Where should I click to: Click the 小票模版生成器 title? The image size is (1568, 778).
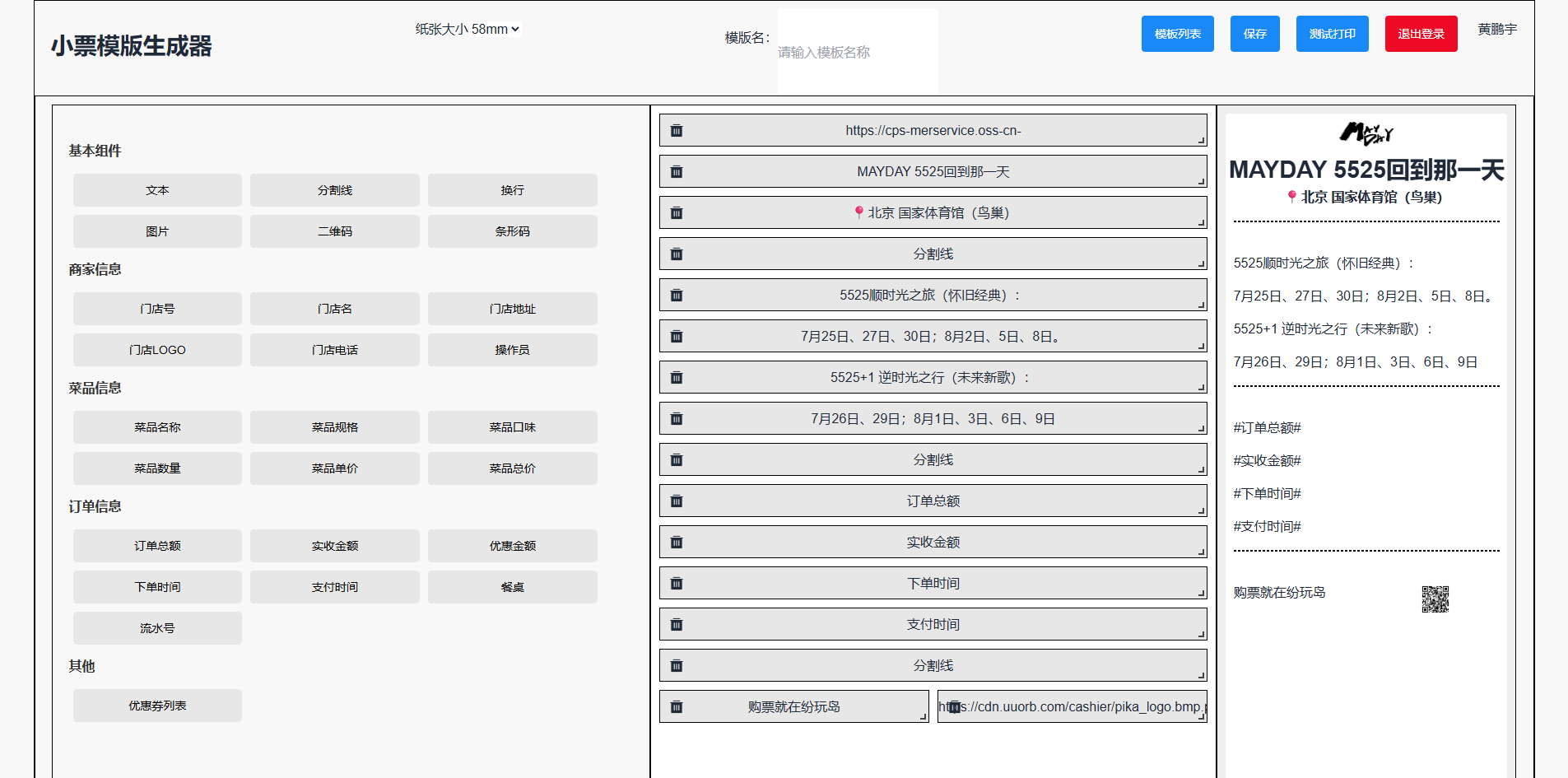[131, 45]
